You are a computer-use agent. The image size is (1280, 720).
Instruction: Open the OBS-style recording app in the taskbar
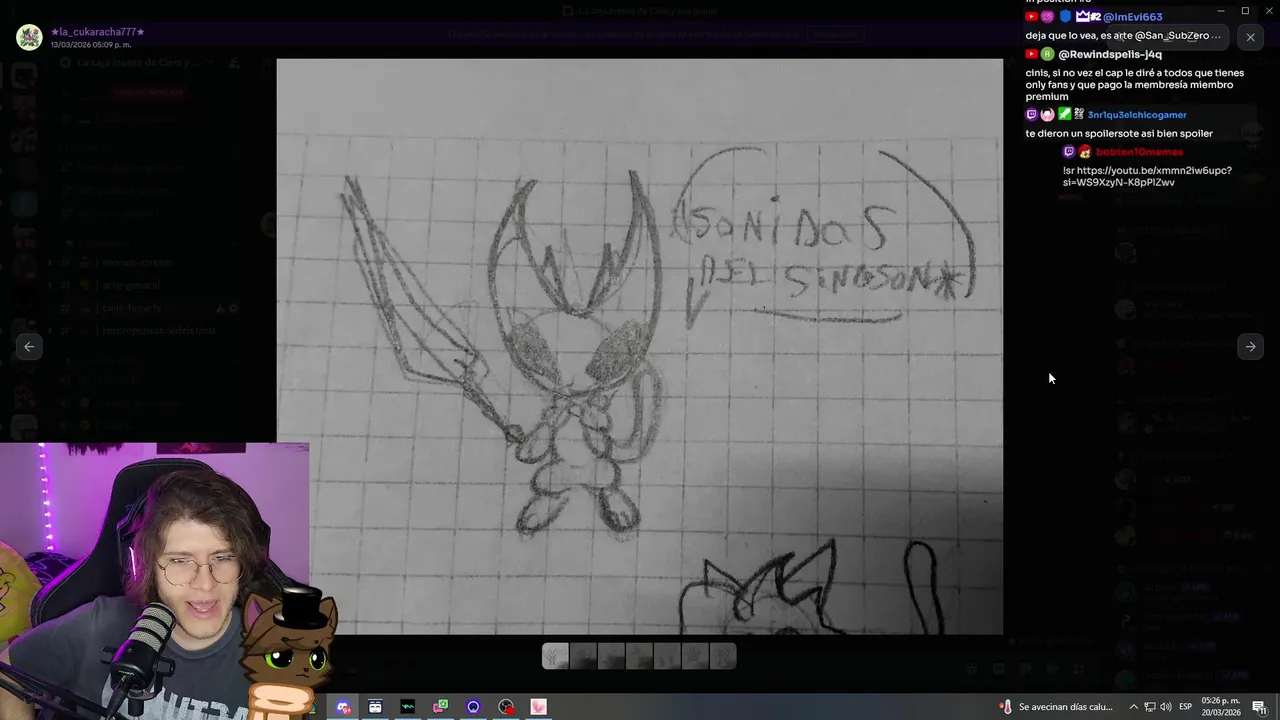tap(506, 707)
